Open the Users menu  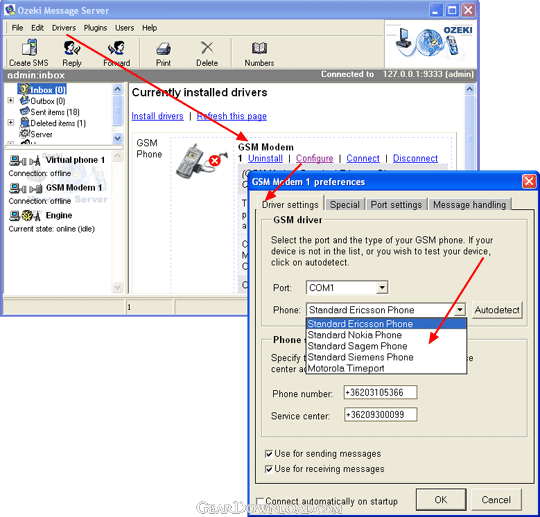point(124,28)
